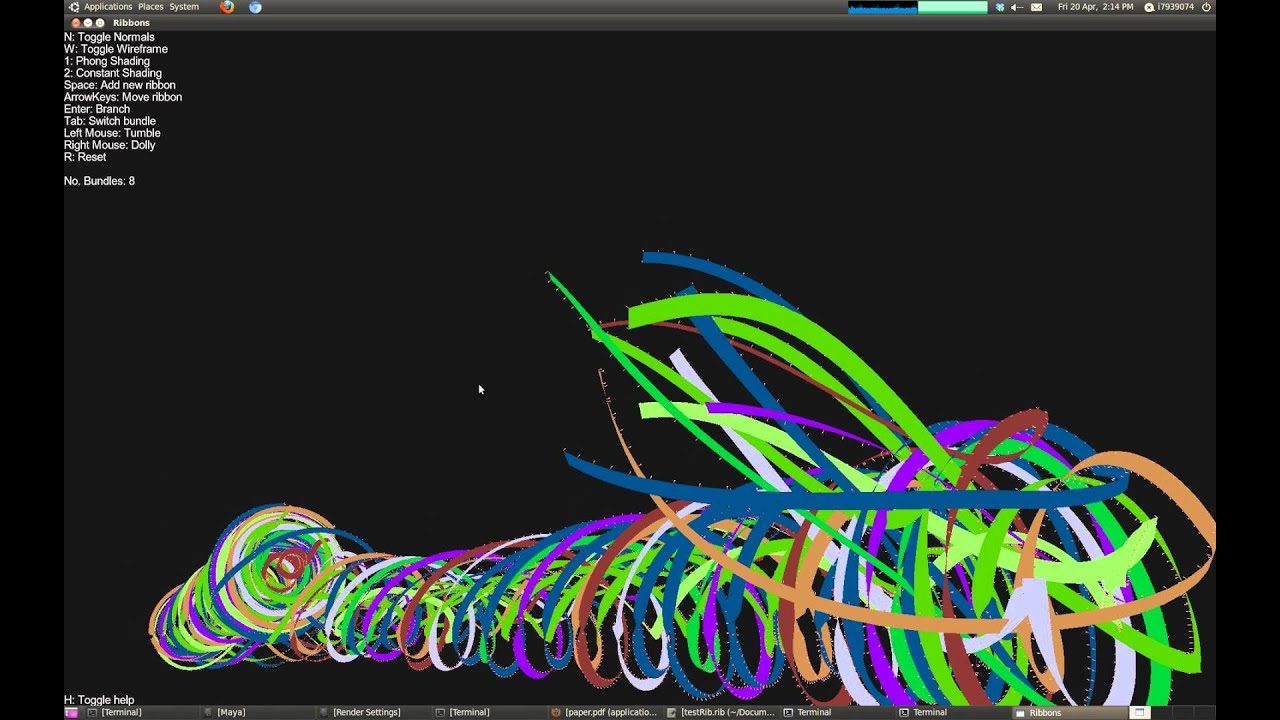Click the 'H: Toggle help' text

coord(99,700)
